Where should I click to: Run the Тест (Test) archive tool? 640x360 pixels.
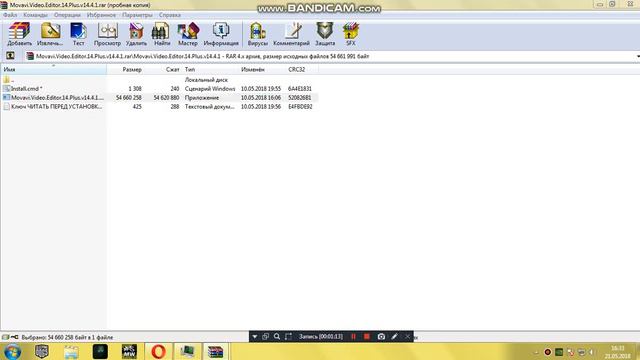[78, 34]
